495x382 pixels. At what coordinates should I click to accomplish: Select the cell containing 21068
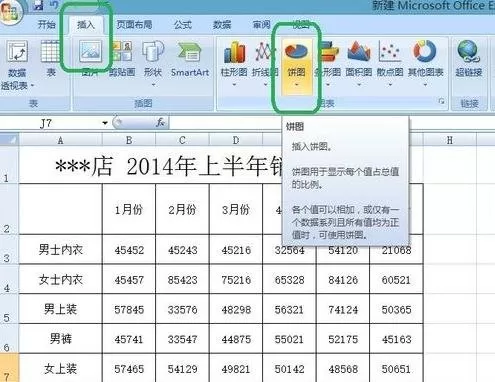(x=396, y=250)
